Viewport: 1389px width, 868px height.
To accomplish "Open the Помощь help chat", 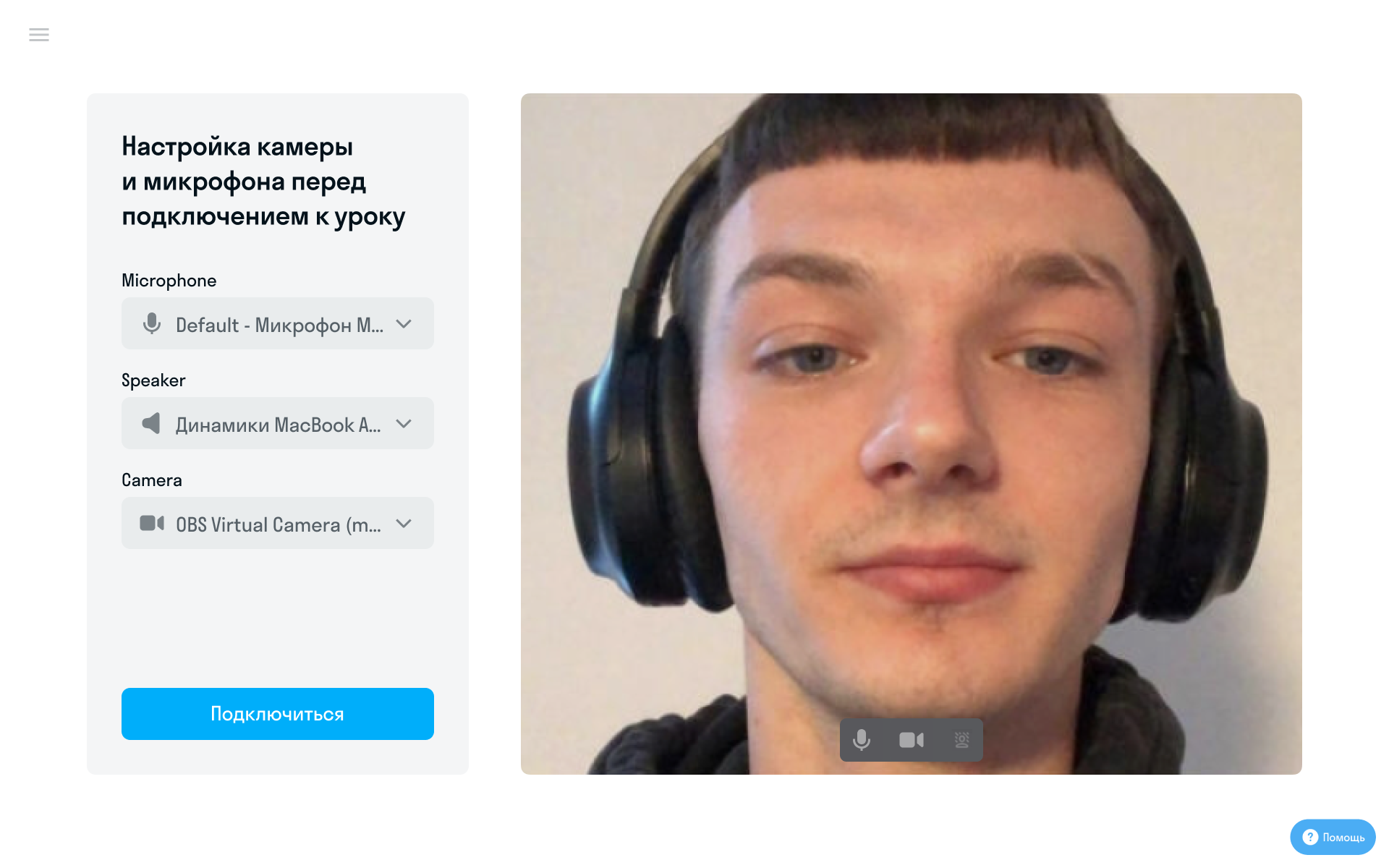I will click(1333, 837).
